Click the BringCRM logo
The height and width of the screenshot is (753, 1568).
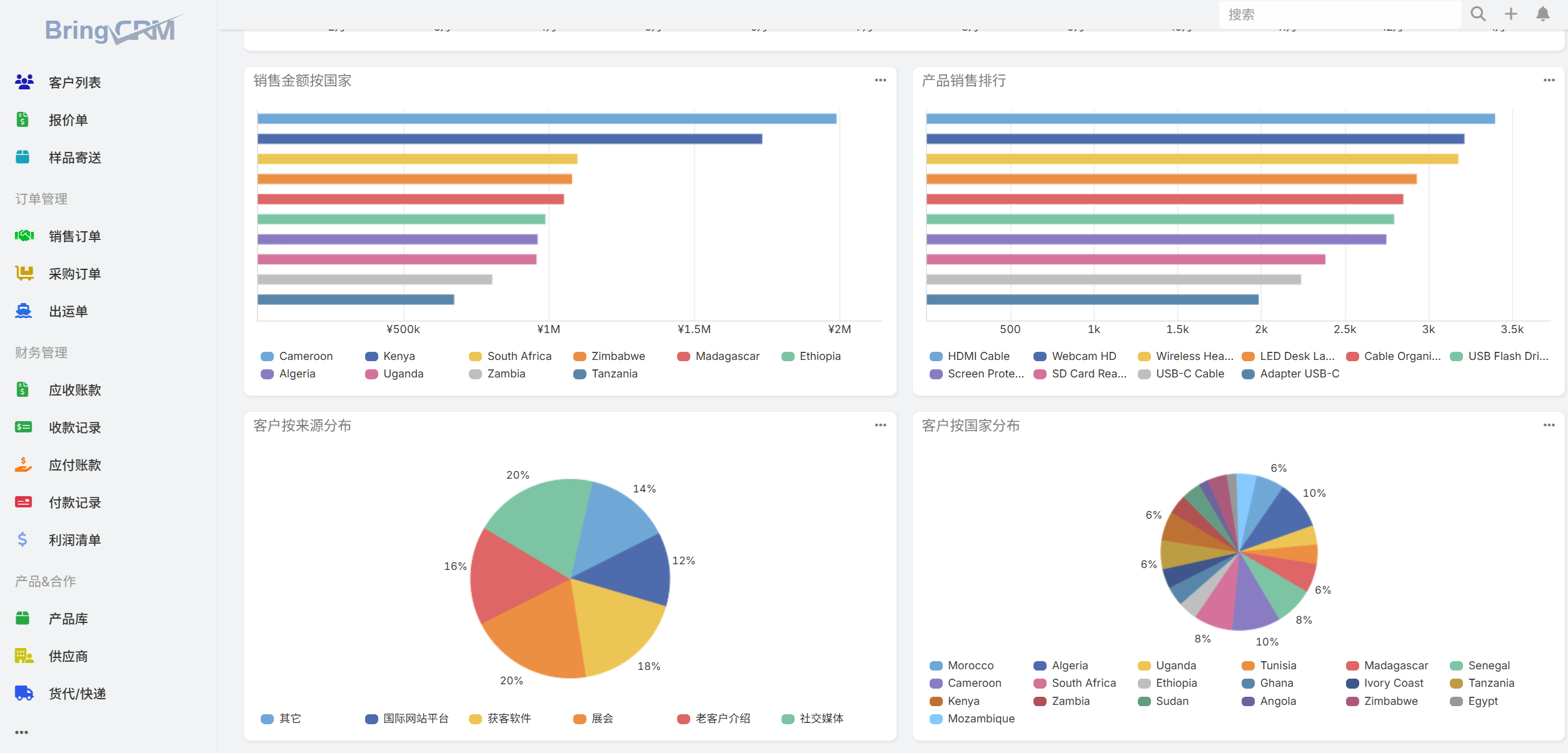tap(111, 29)
